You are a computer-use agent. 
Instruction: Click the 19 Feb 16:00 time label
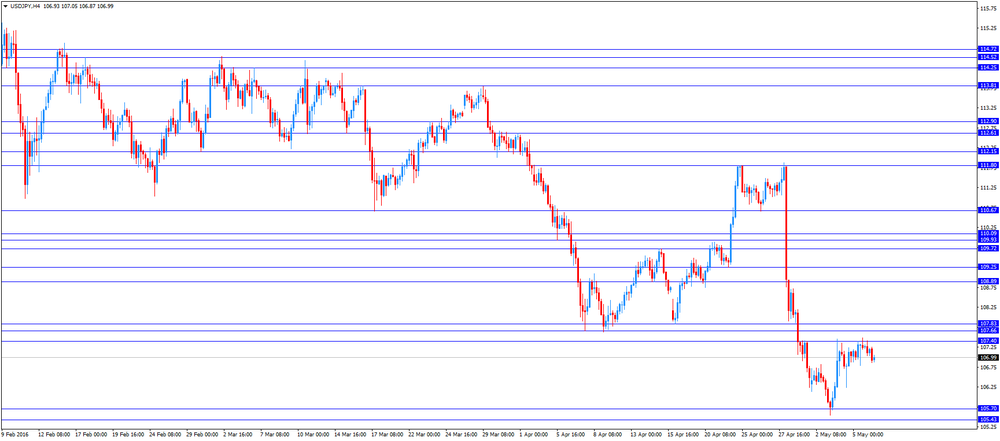129,435
